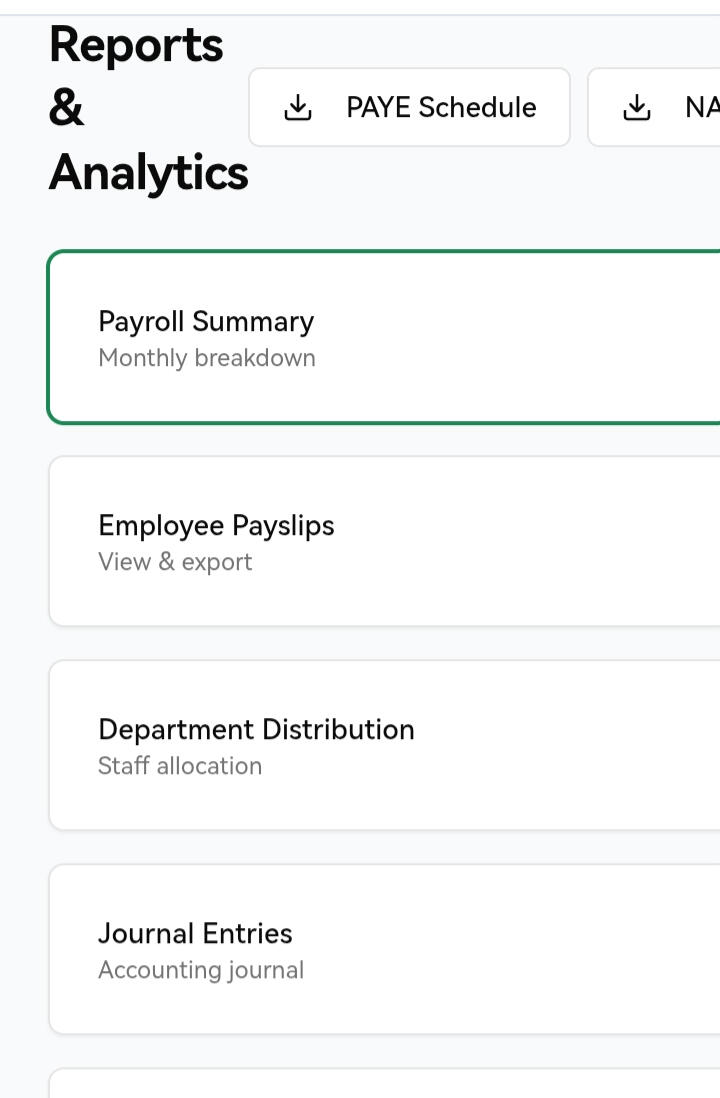Click the PAYE Schedule label text
Screen dimensions: 720x1098
pyautogui.click(x=441, y=108)
